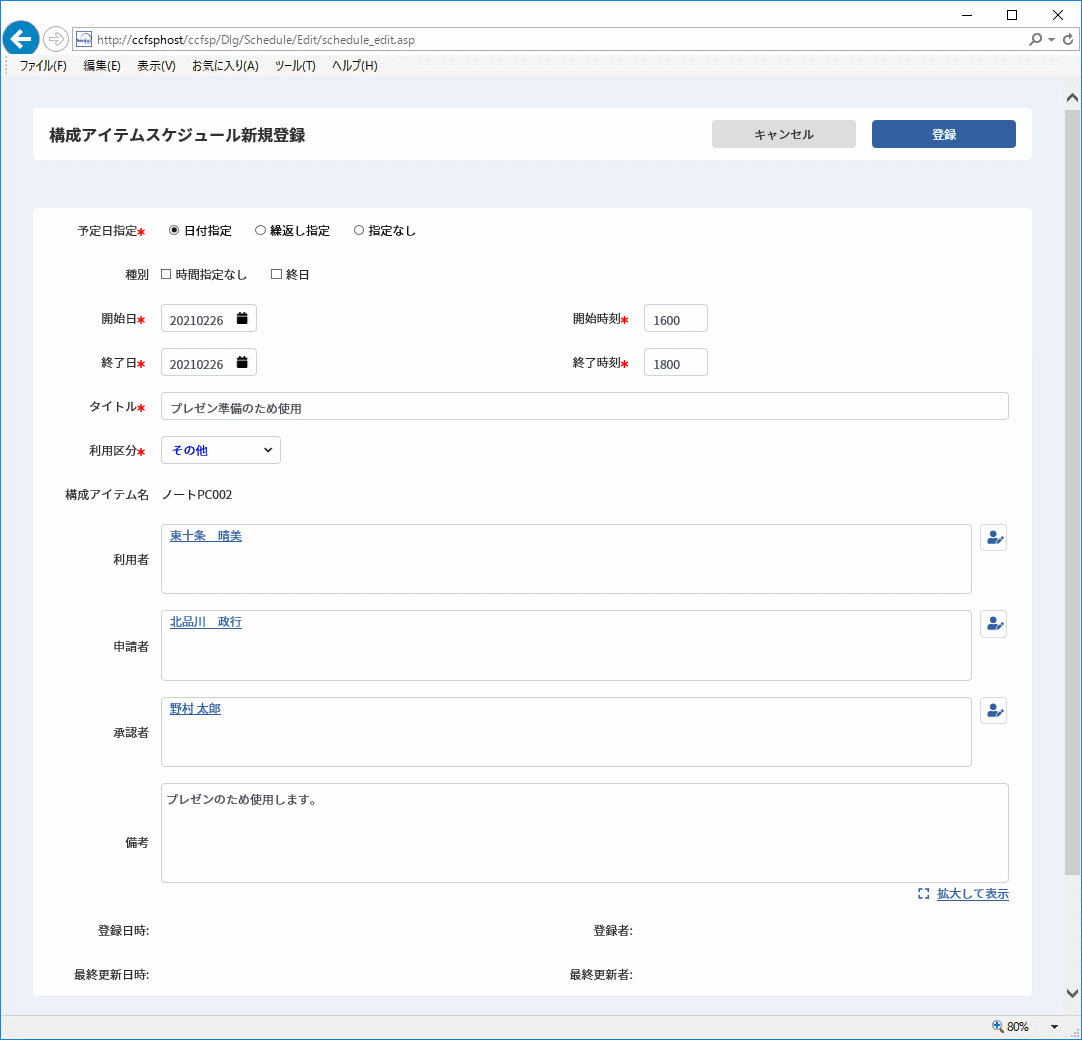Open calendar picker for 終了日
This screenshot has height=1040, width=1082.
coord(242,362)
